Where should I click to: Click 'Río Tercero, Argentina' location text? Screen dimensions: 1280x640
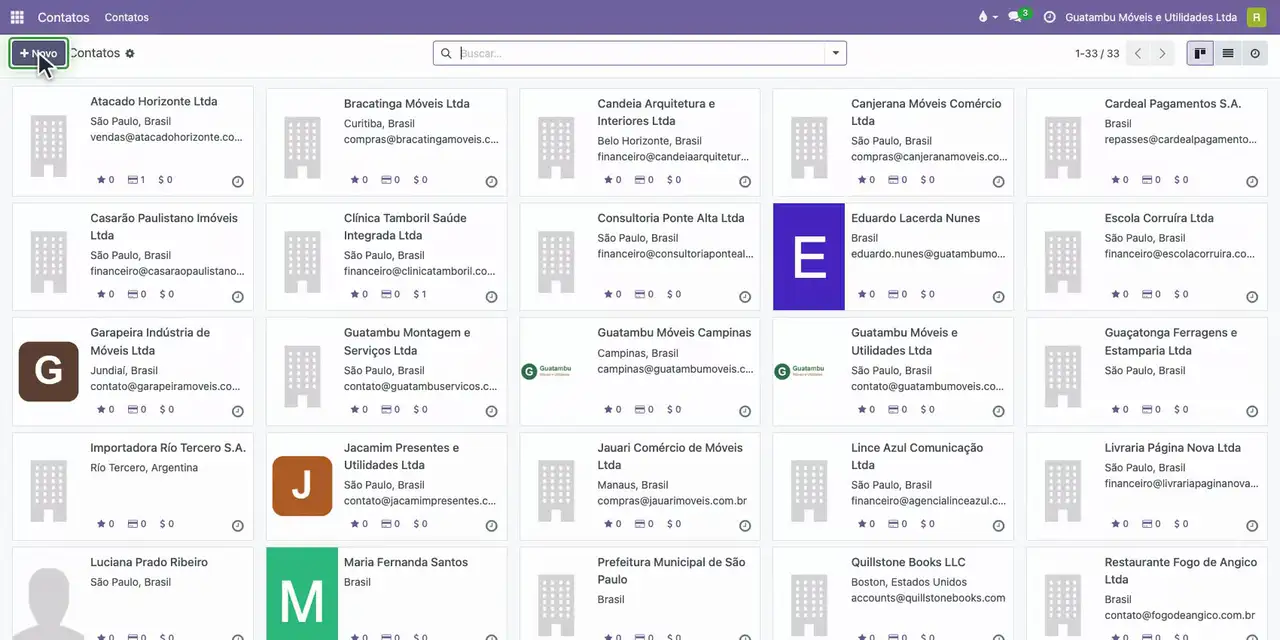(x=144, y=467)
